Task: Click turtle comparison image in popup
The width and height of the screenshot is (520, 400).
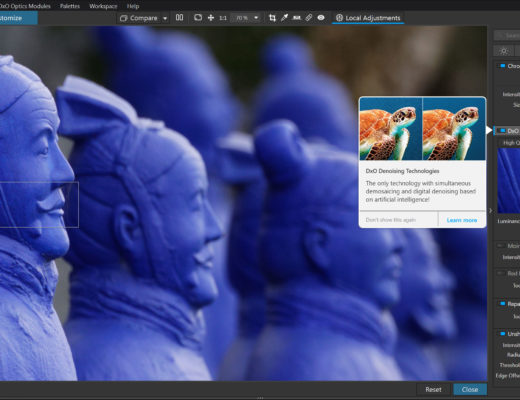Action: pos(422,129)
